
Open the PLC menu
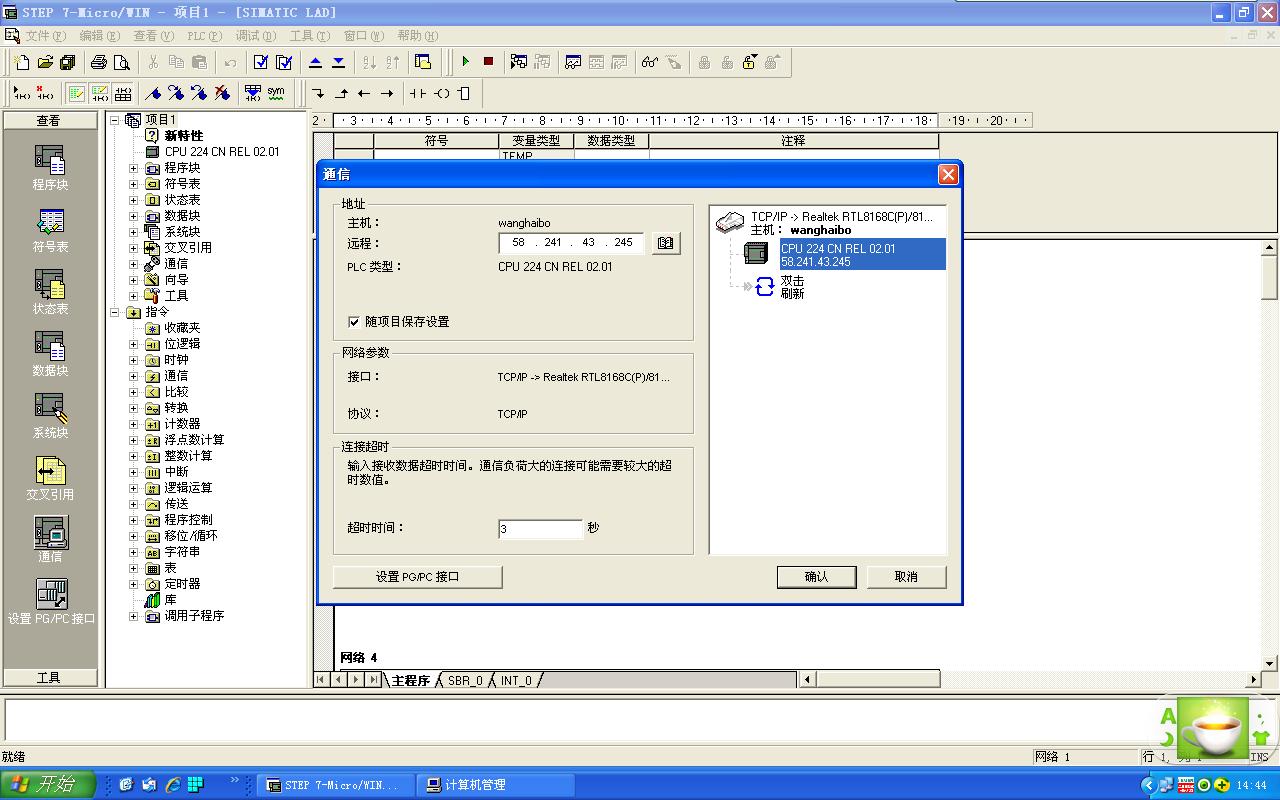[203, 36]
